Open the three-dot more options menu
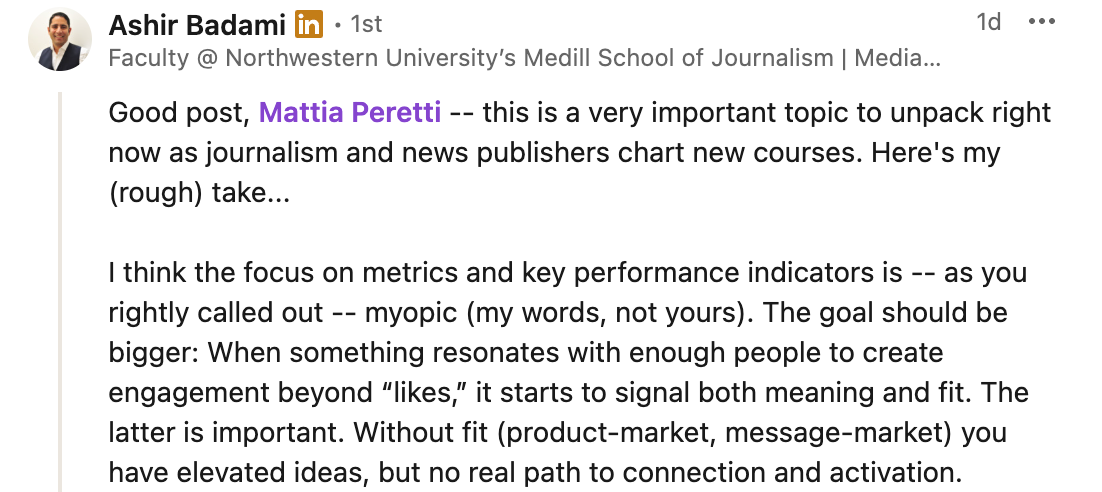 (x=1042, y=23)
